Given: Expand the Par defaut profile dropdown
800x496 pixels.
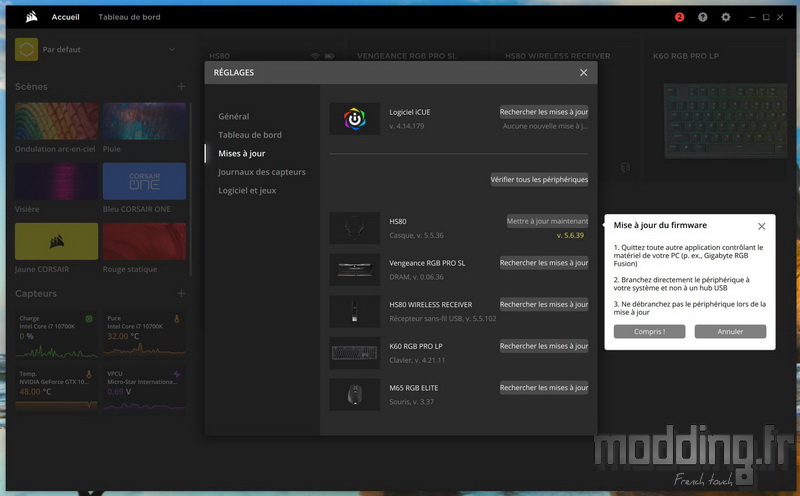Looking at the screenshot, I should (172, 49).
